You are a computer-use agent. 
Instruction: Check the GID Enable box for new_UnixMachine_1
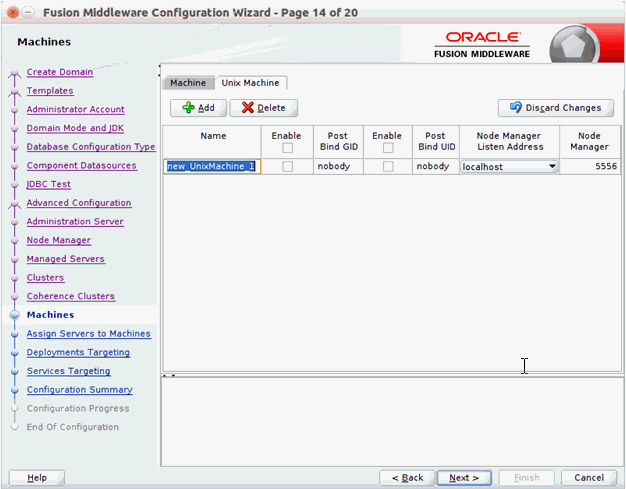[x=287, y=166]
